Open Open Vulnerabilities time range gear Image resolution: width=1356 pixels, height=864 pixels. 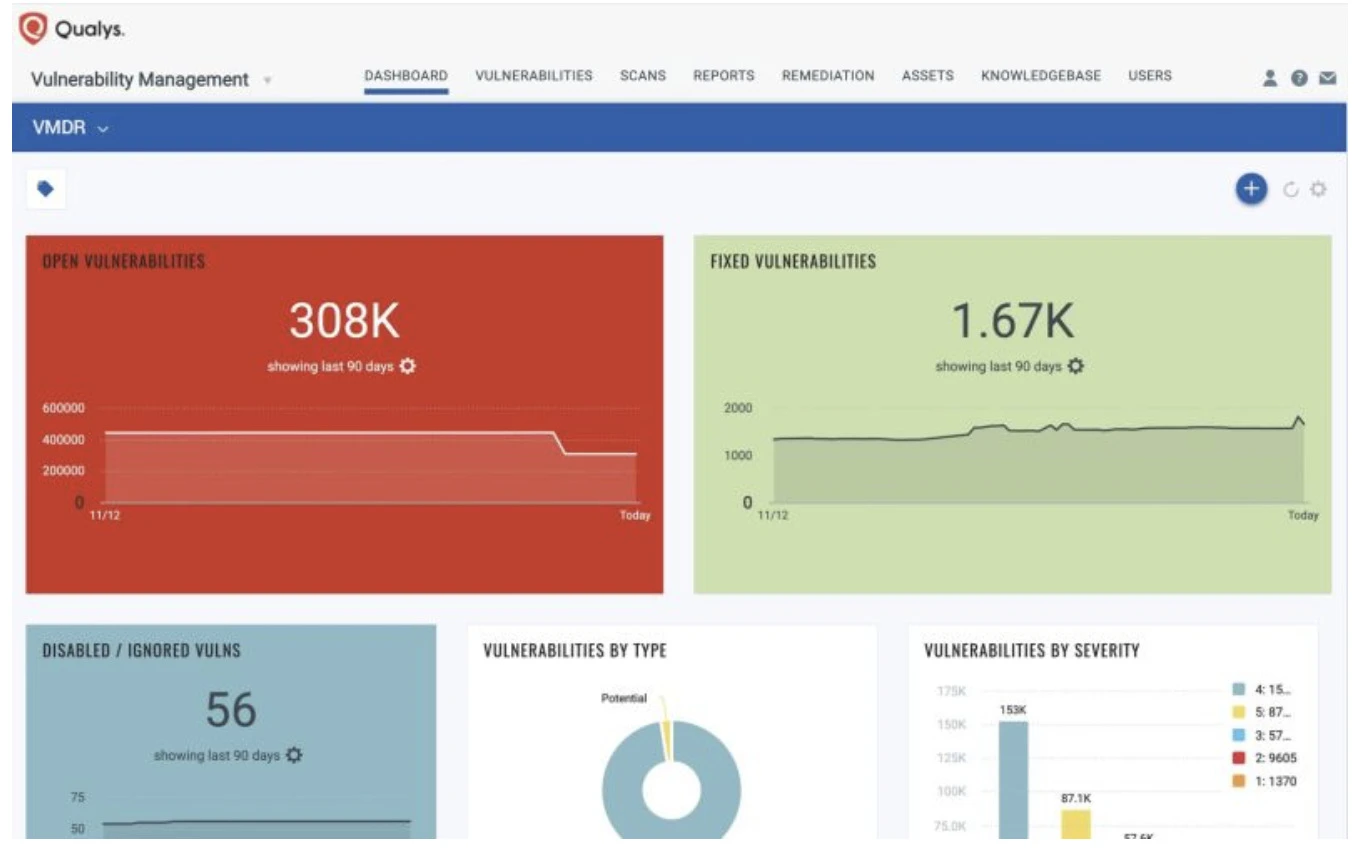[407, 366]
